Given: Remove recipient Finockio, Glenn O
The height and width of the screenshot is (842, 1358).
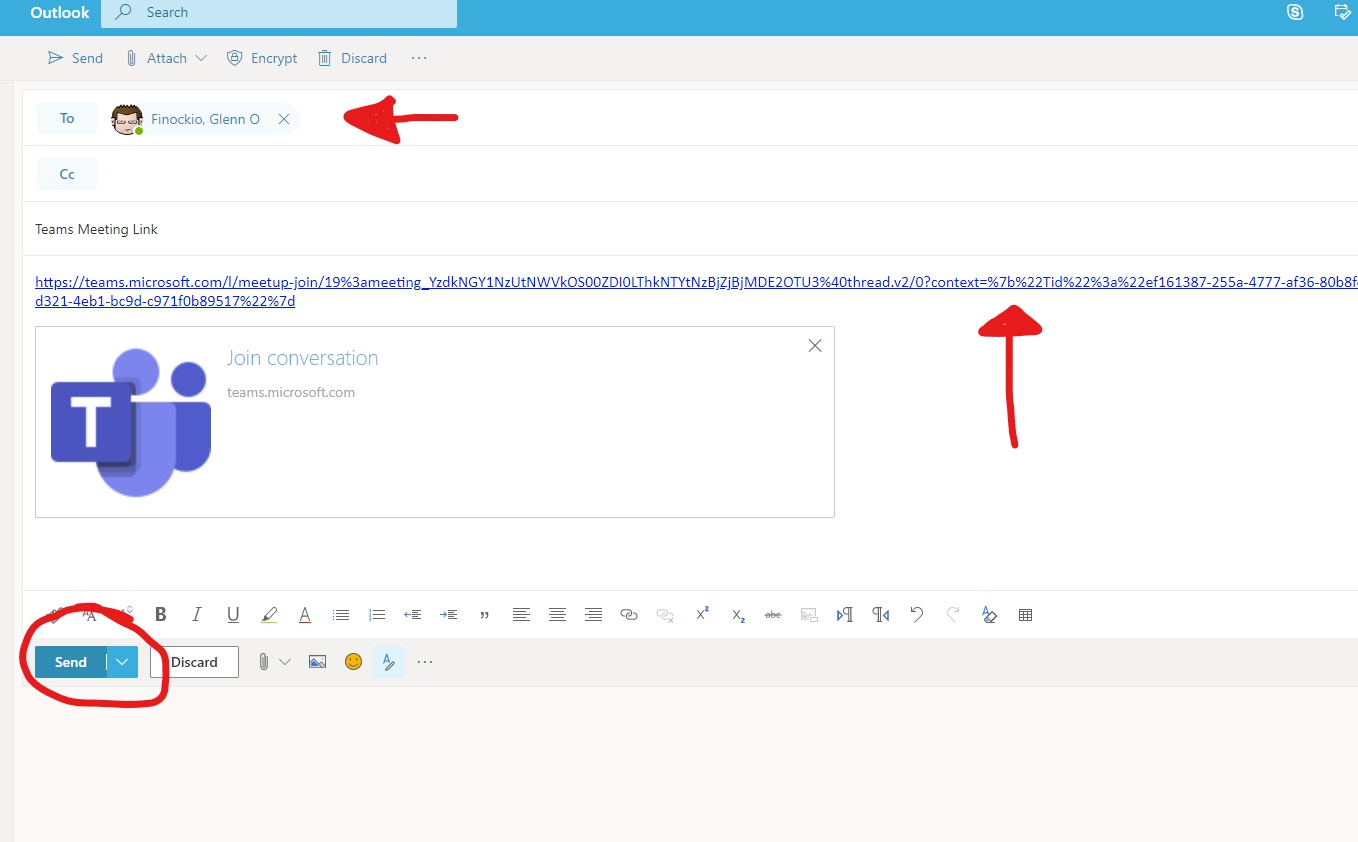Looking at the screenshot, I should coord(284,119).
